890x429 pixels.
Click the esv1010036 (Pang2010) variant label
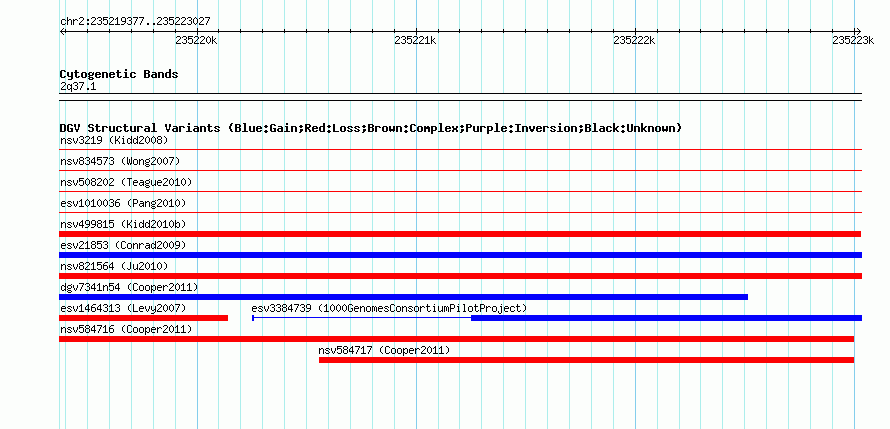(123, 203)
